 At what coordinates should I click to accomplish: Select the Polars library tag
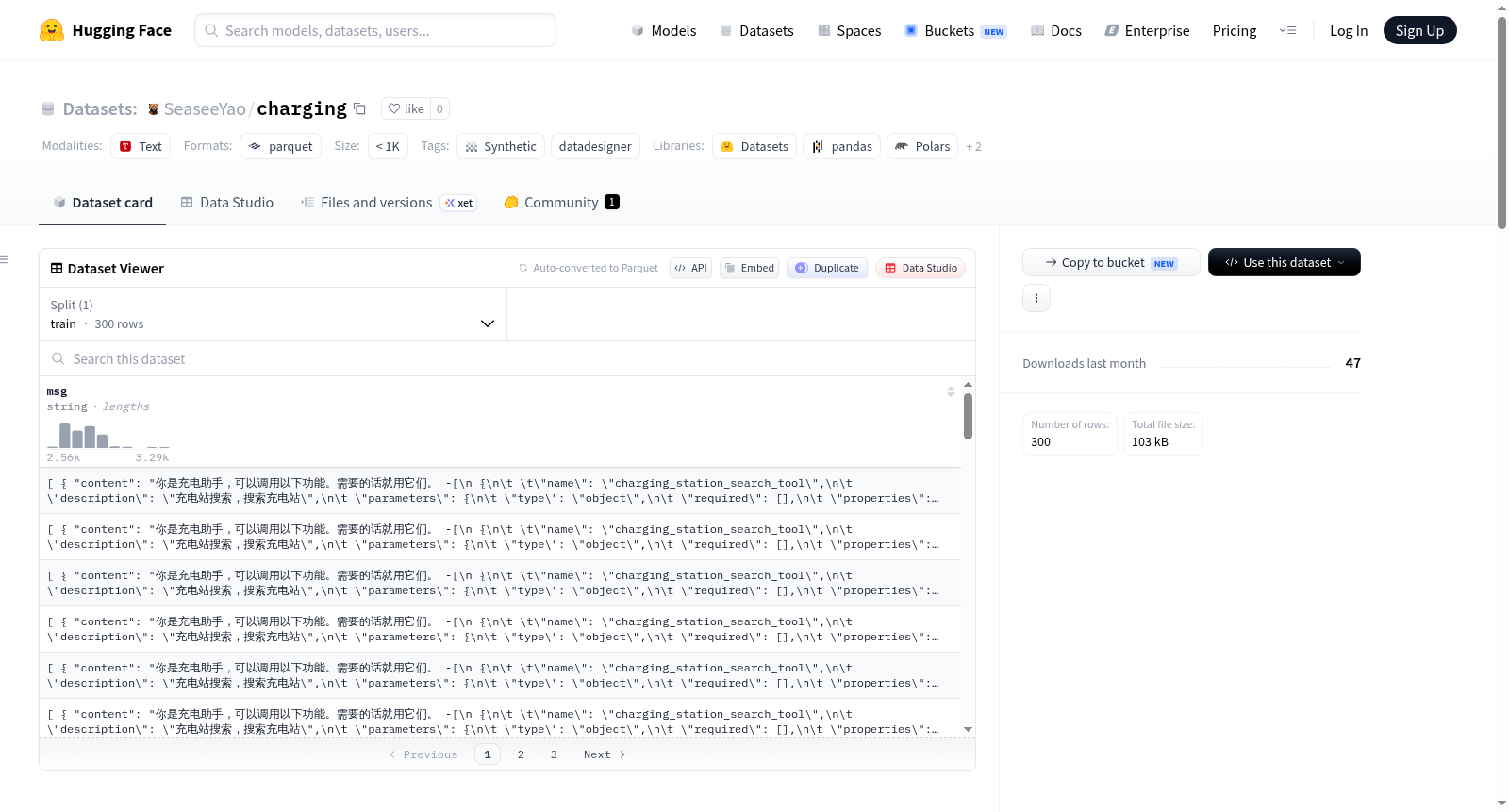point(922,146)
